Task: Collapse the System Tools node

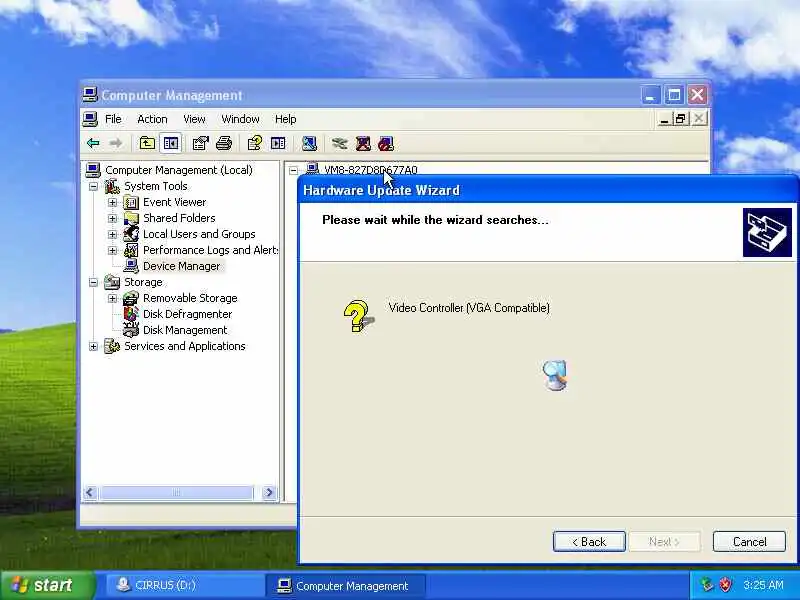Action: point(93,187)
